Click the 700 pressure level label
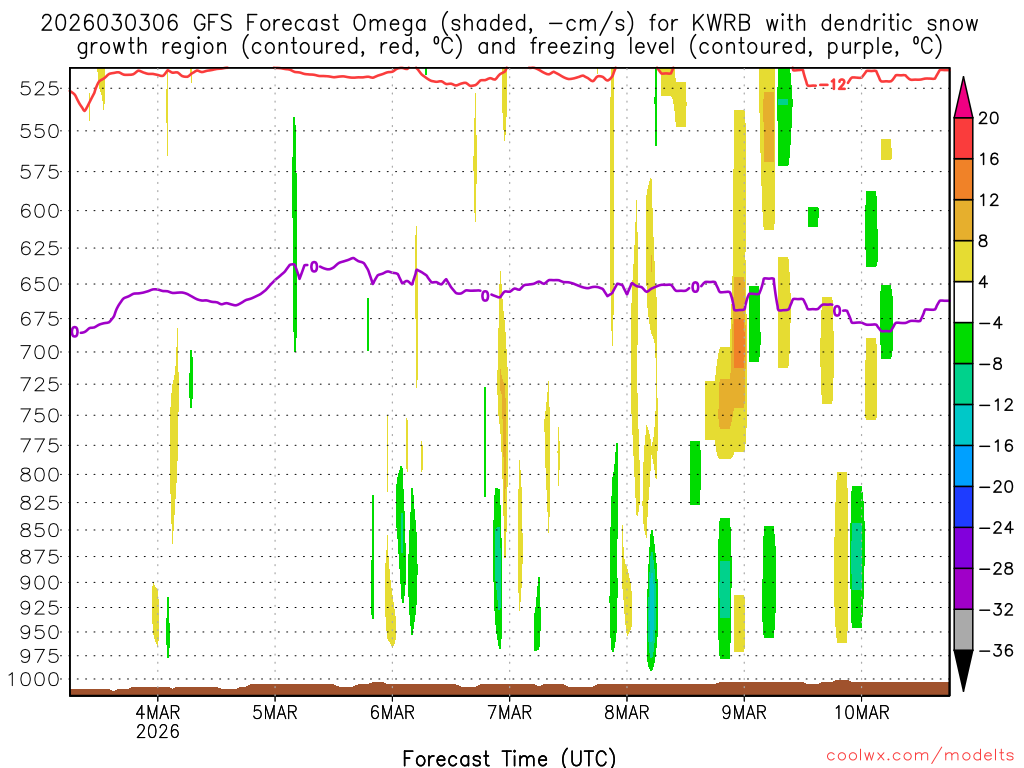 point(40,353)
